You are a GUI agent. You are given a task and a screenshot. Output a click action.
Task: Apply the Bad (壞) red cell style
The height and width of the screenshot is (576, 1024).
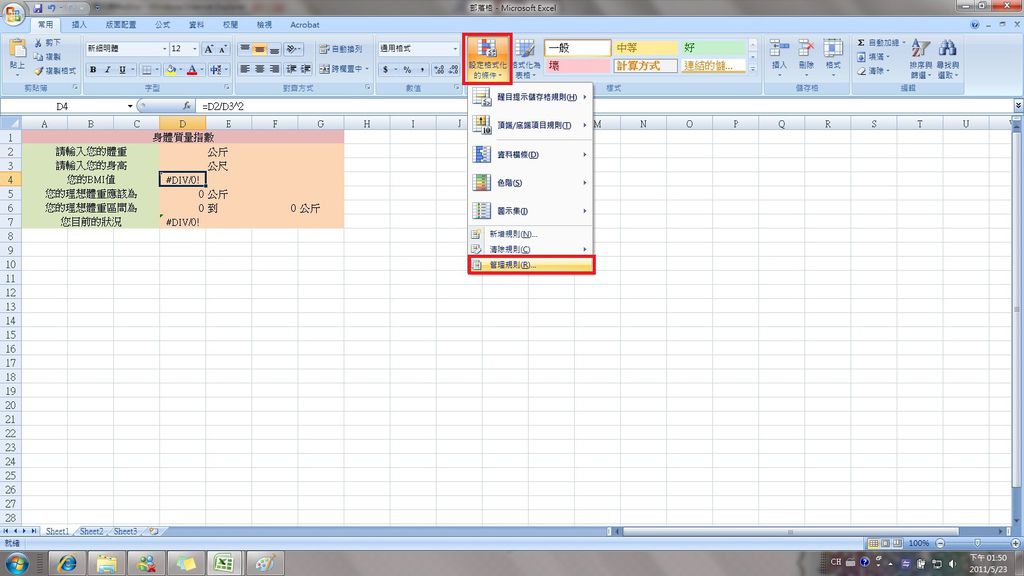[577, 66]
